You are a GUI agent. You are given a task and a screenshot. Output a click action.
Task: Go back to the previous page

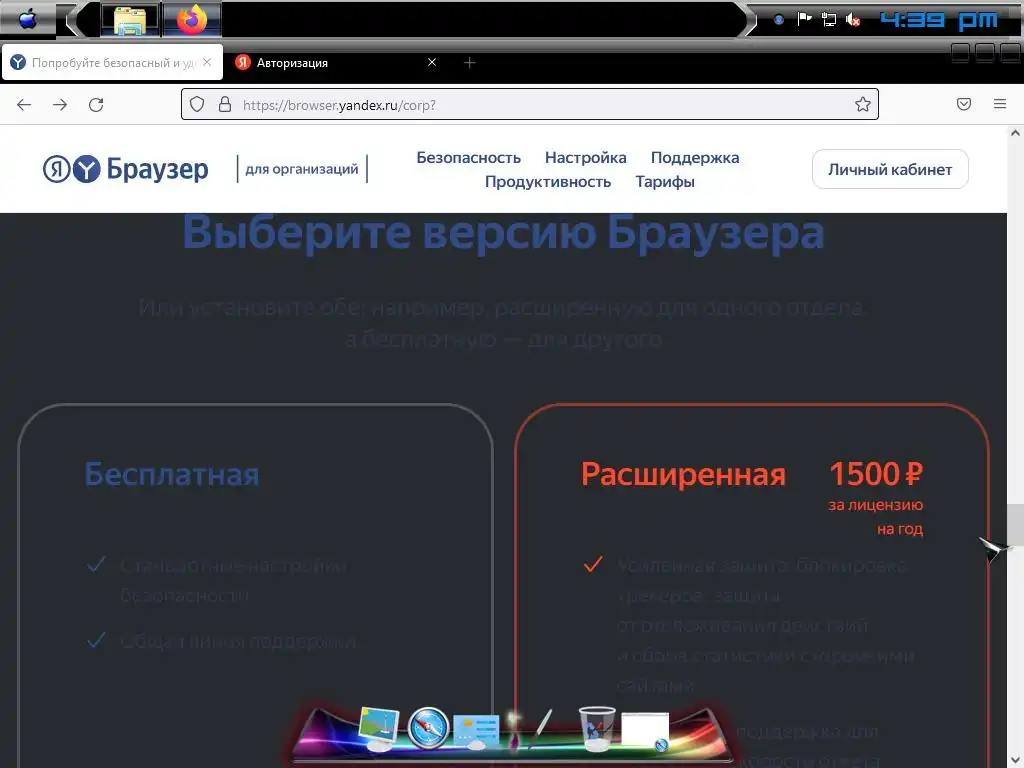coord(24,104)
